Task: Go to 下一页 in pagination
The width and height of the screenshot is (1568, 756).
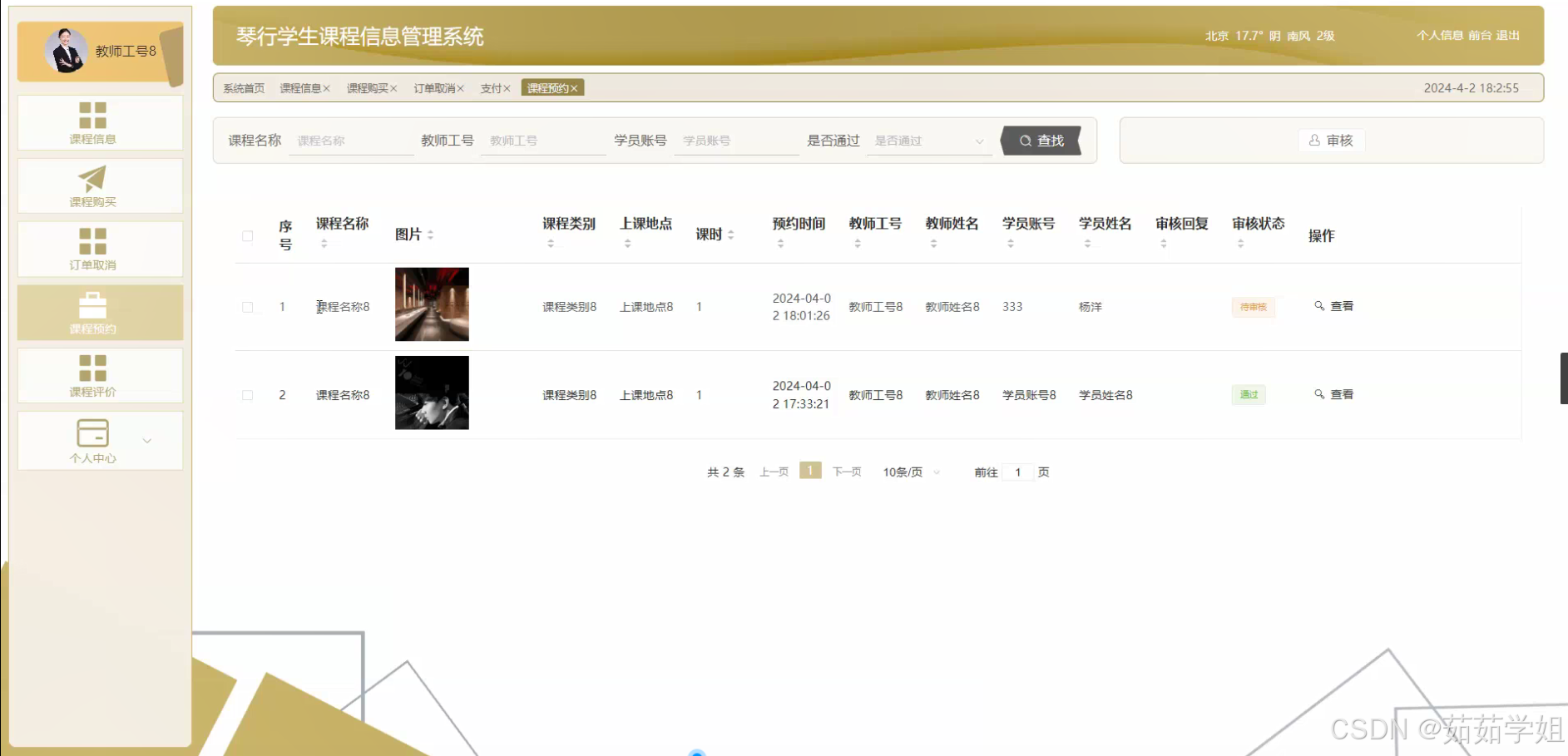Action: (847, 472)
